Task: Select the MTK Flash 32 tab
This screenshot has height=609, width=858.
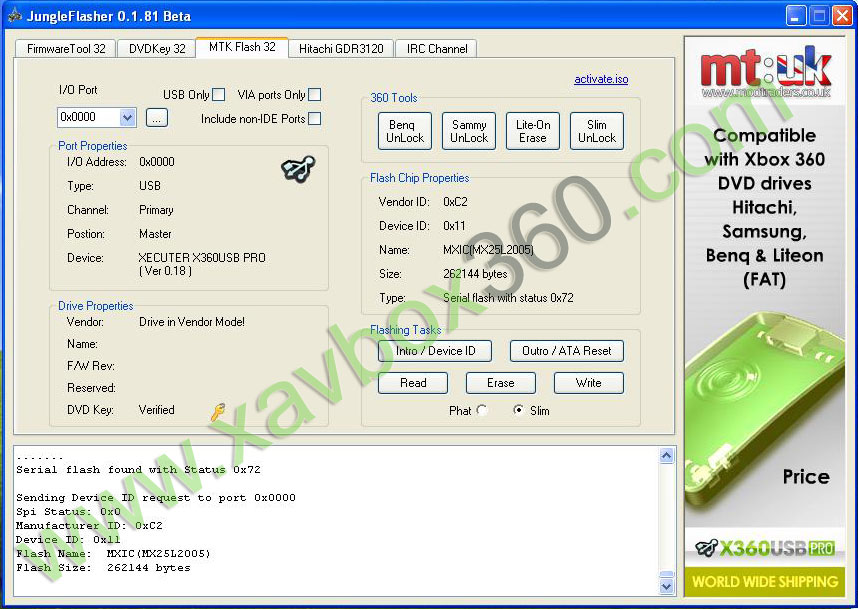Action: [242, 47]
